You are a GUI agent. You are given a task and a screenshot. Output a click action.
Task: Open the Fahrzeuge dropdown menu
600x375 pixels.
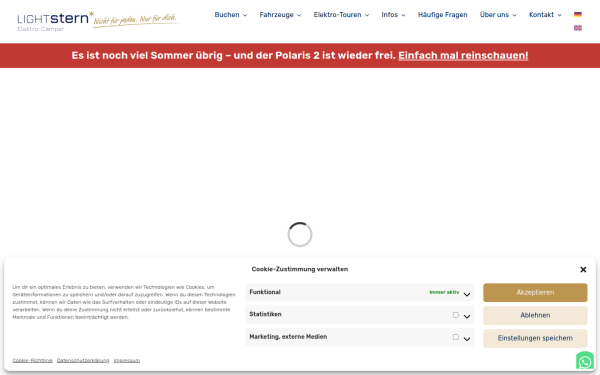(280, 15)
